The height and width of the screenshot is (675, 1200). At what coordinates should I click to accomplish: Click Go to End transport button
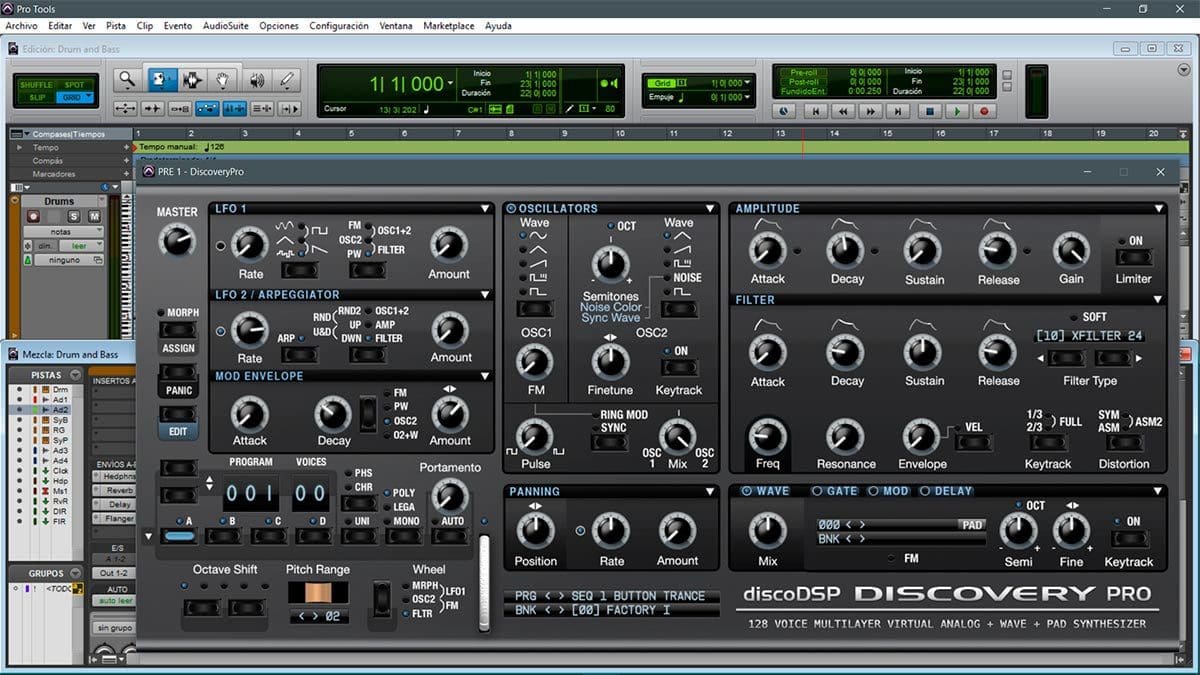click(899, 112)
